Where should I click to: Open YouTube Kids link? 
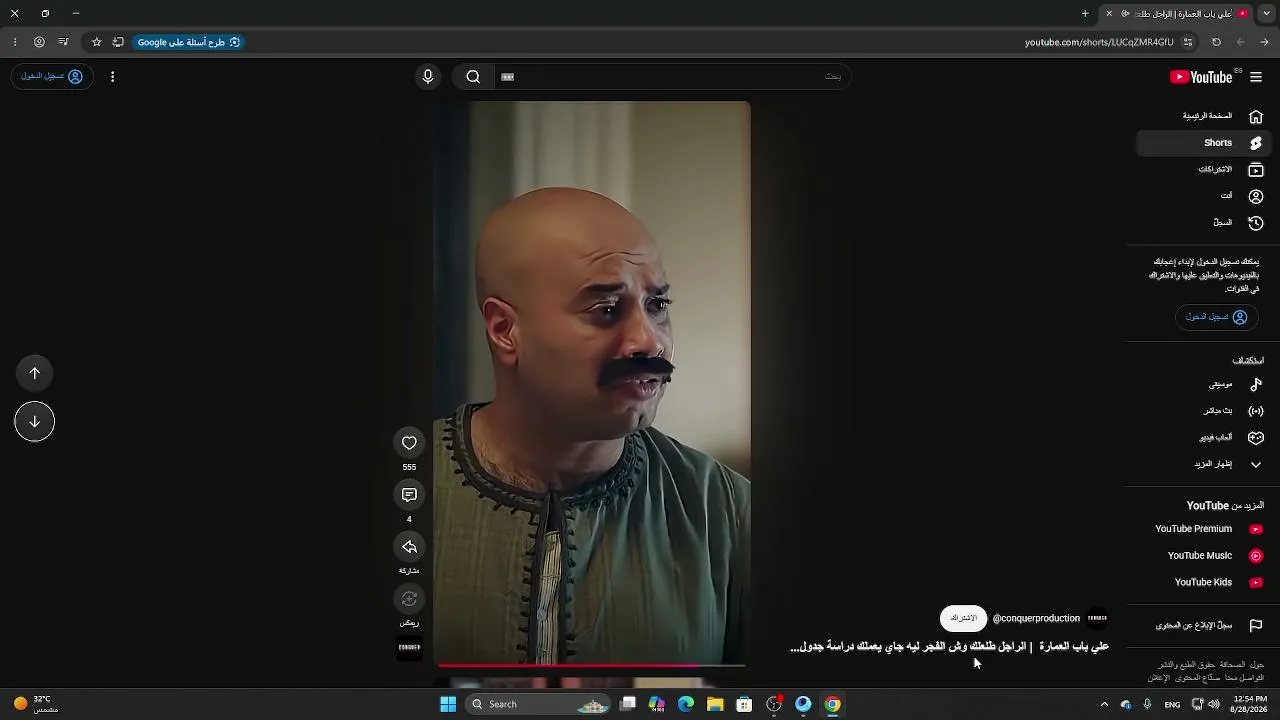click(x=1203, y=582)
